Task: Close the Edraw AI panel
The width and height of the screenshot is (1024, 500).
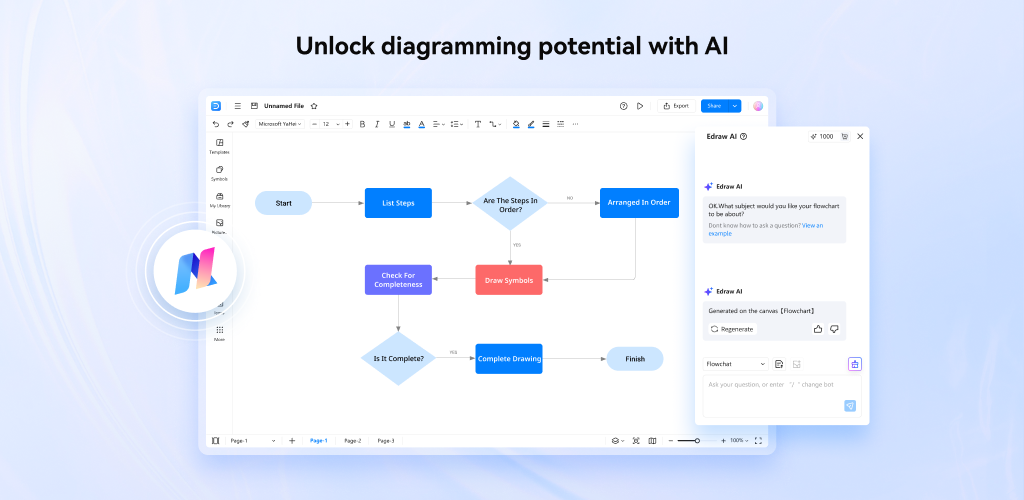Action: 860,136
